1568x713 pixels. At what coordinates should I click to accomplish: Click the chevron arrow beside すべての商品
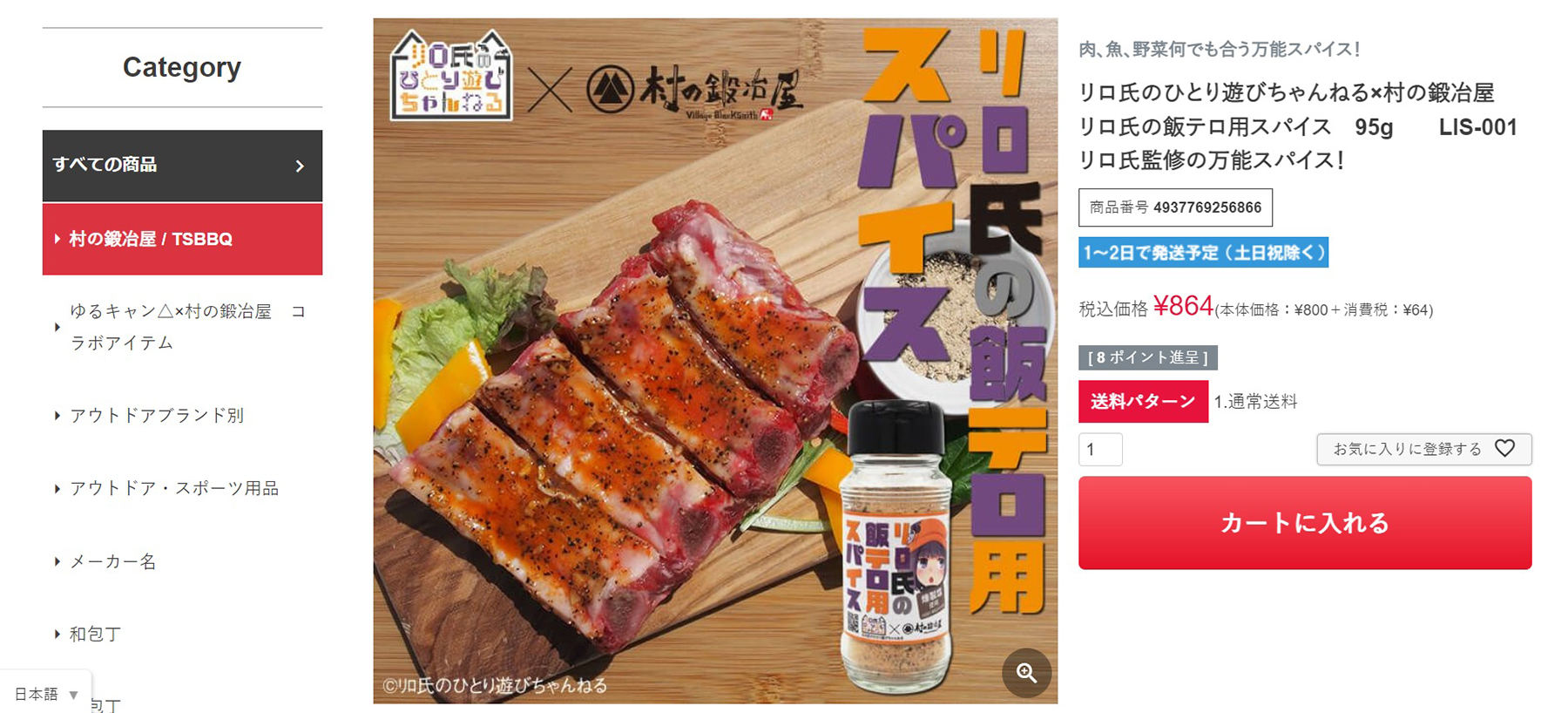(300, 166)
